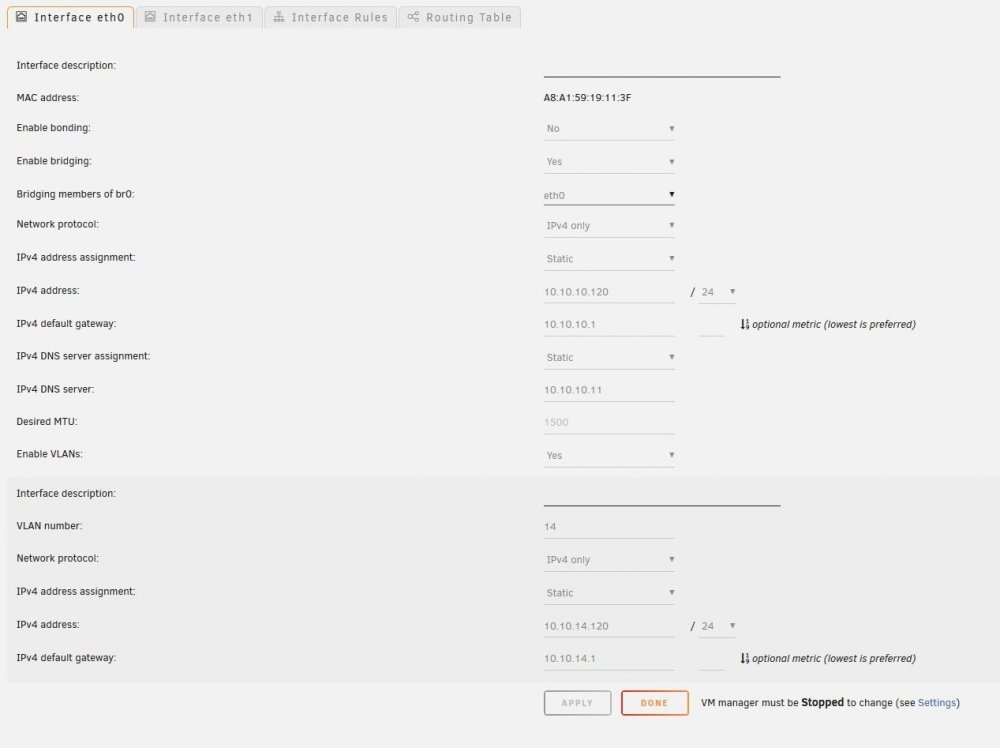Expand Bridging members of br0 dropdown
1000x748 pixels.
click(609, 195)
